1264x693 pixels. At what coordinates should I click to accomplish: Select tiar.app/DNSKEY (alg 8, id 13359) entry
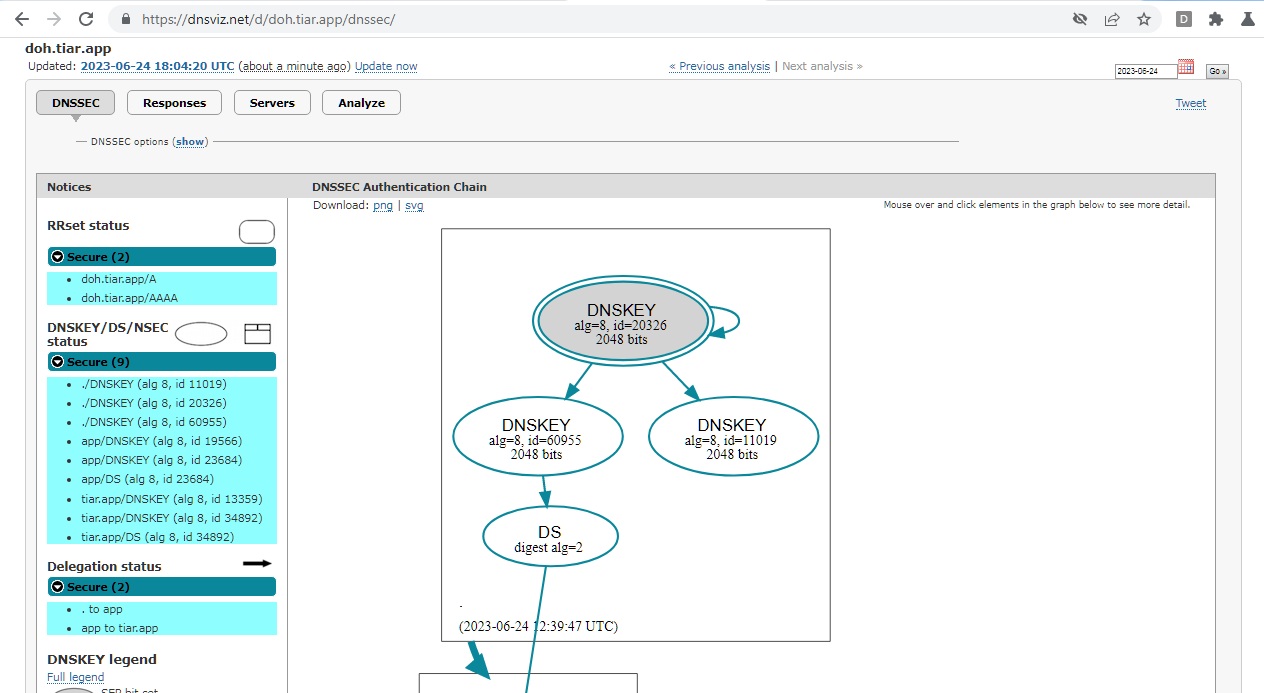(172, 498)
